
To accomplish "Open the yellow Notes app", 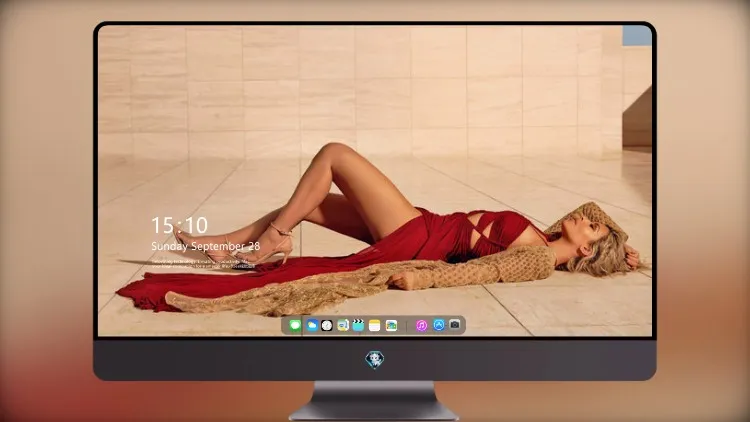I will pos(375,325).
